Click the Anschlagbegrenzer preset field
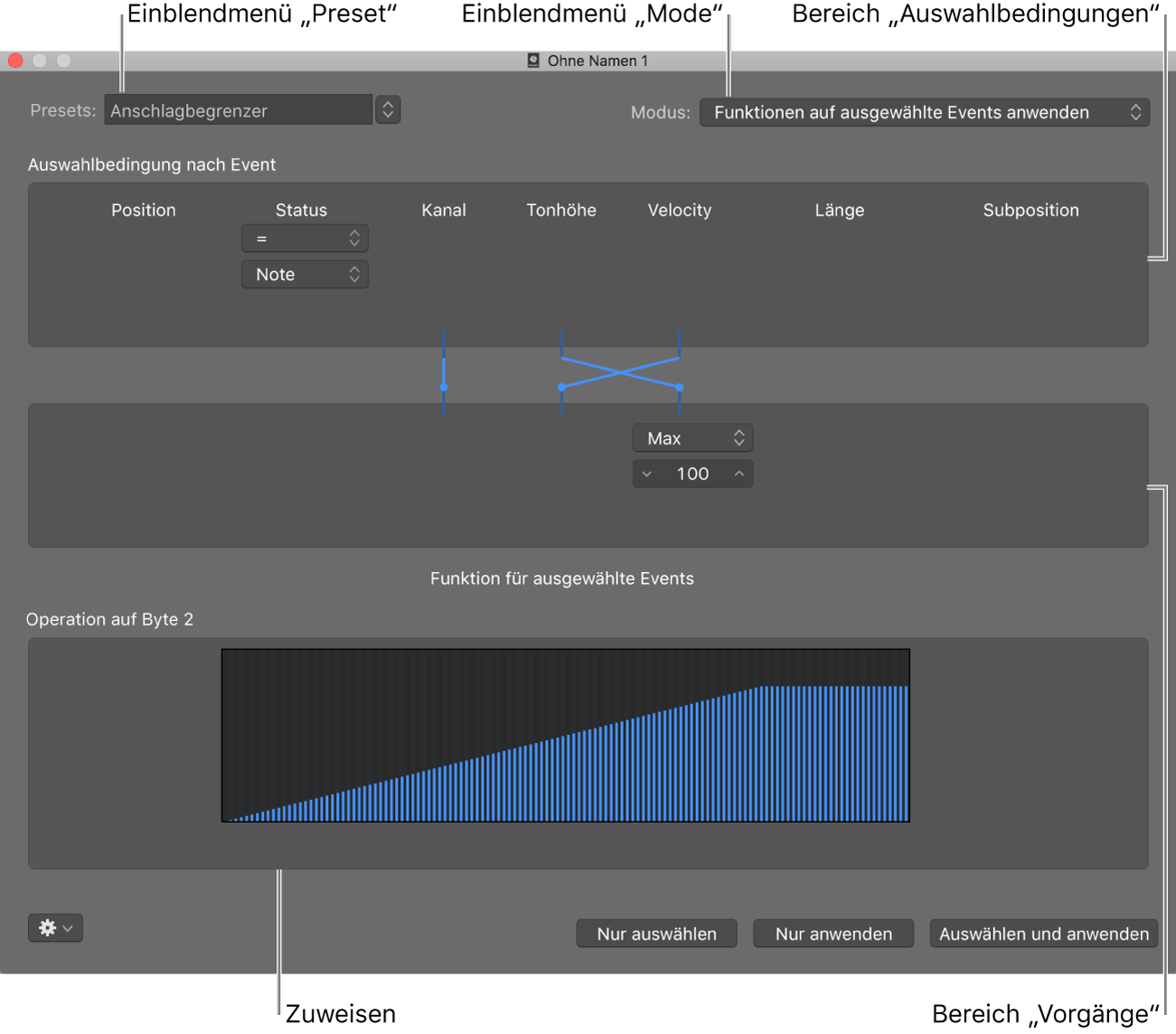Screen dimensions: 1176x1034 pyautogui.click(x=238, y=110)
